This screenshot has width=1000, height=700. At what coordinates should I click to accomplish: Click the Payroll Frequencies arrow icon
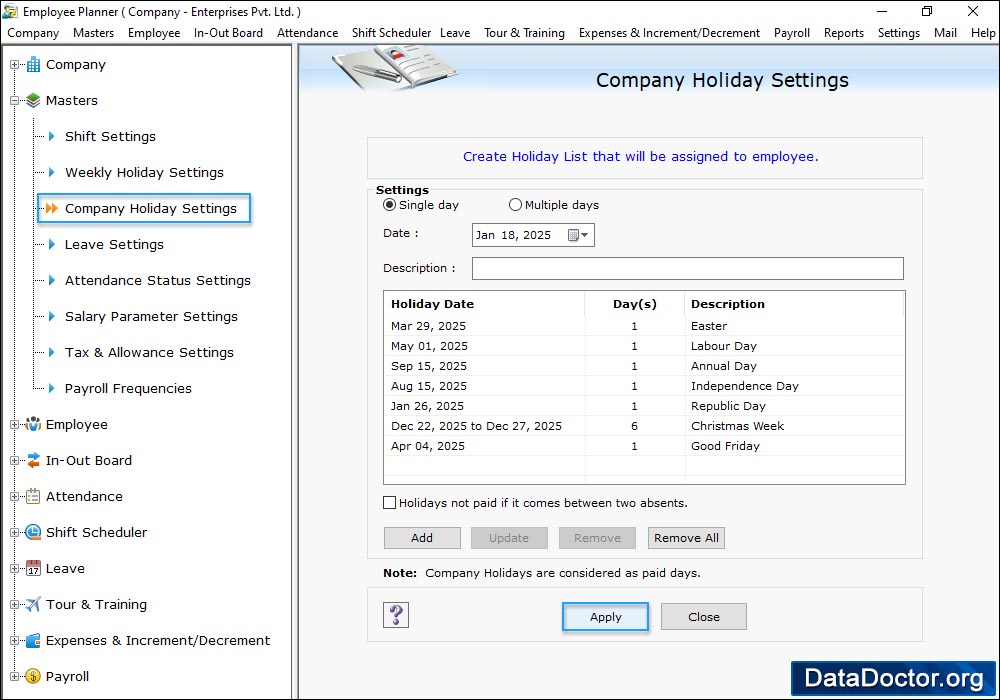[52, 388]
